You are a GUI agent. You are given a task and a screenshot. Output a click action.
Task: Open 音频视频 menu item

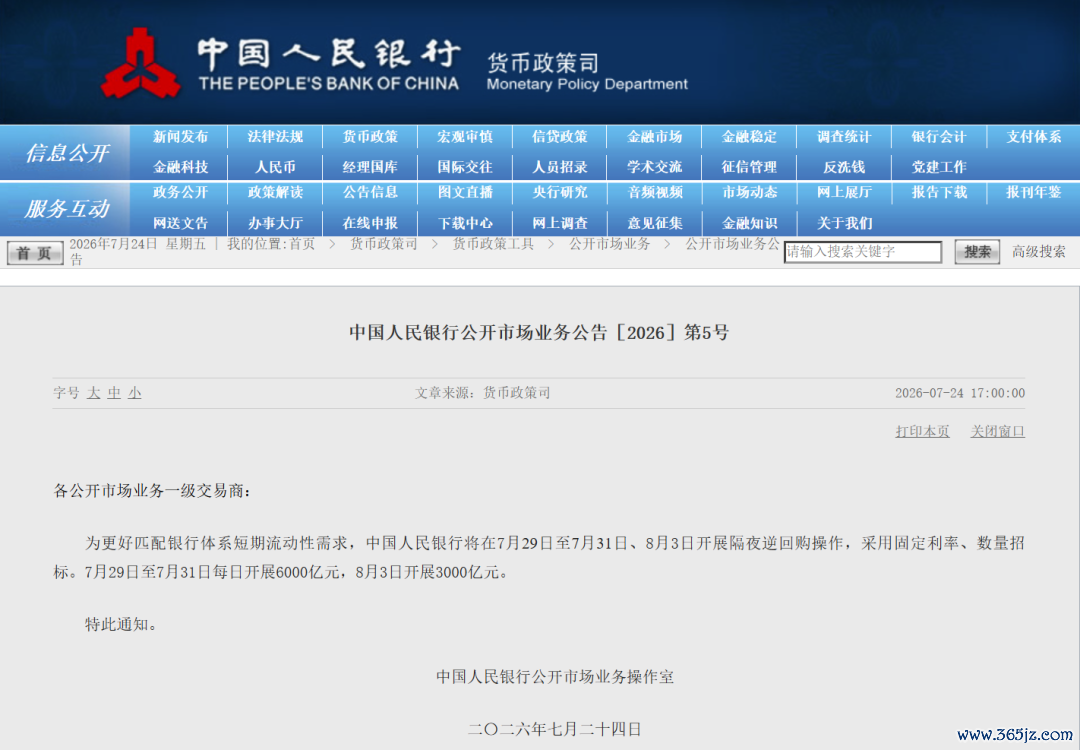coord(655,193)
